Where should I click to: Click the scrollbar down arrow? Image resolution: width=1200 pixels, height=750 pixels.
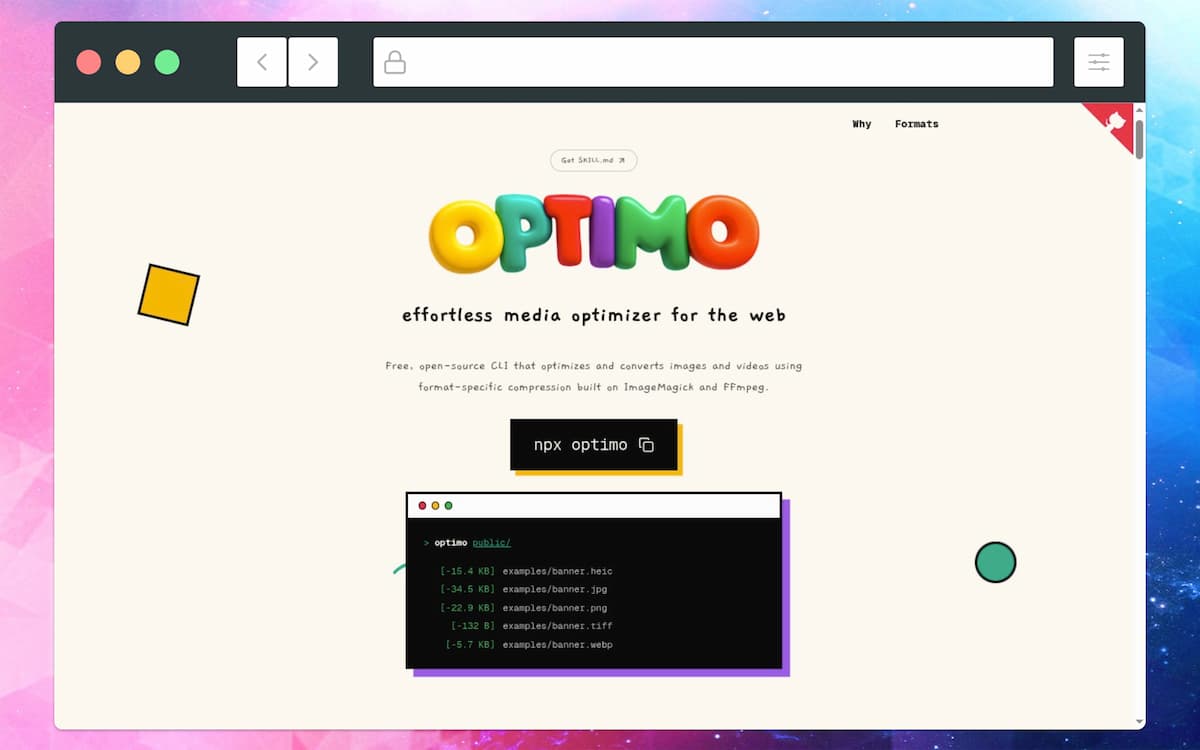click(1139, 722)
